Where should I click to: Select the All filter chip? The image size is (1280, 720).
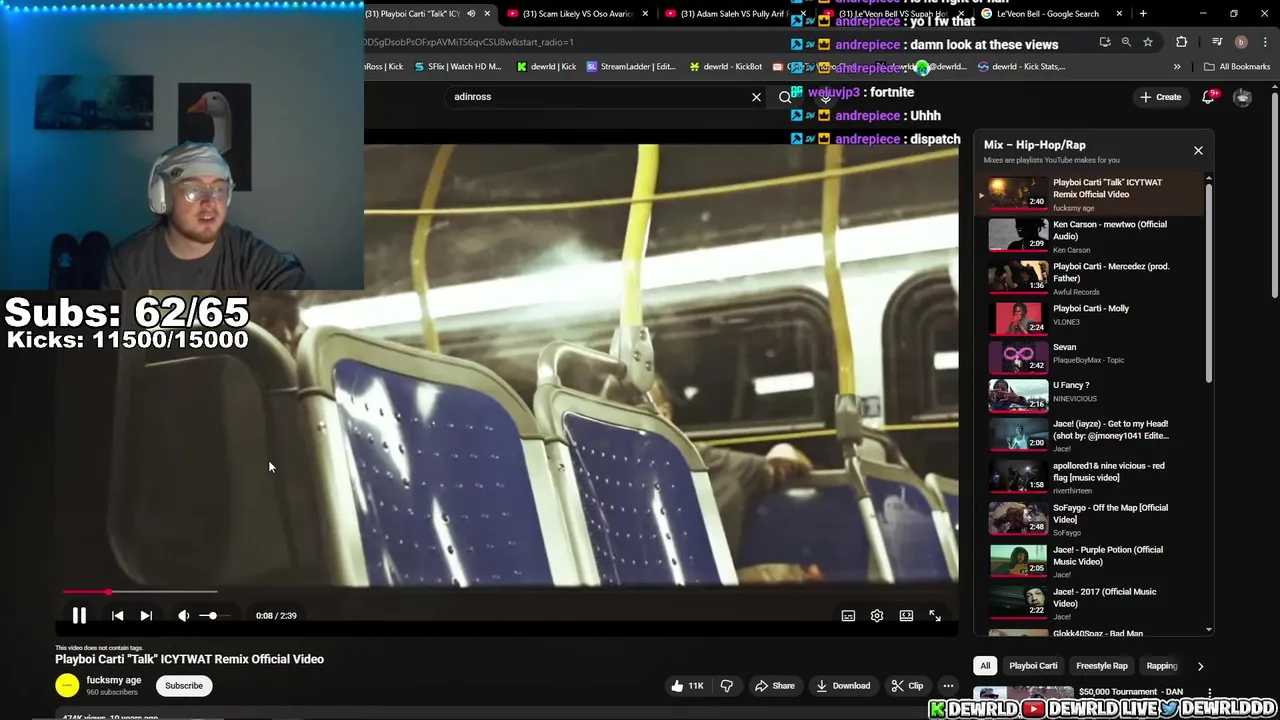(985, 666)
